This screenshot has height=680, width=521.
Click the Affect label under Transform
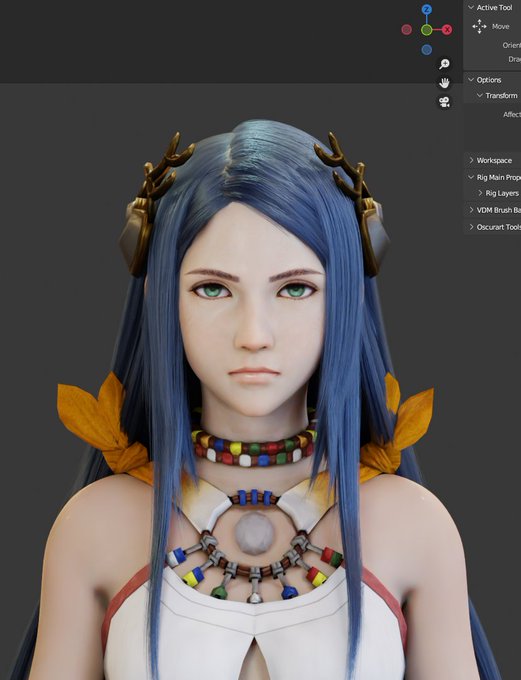(x=512, y=114)
